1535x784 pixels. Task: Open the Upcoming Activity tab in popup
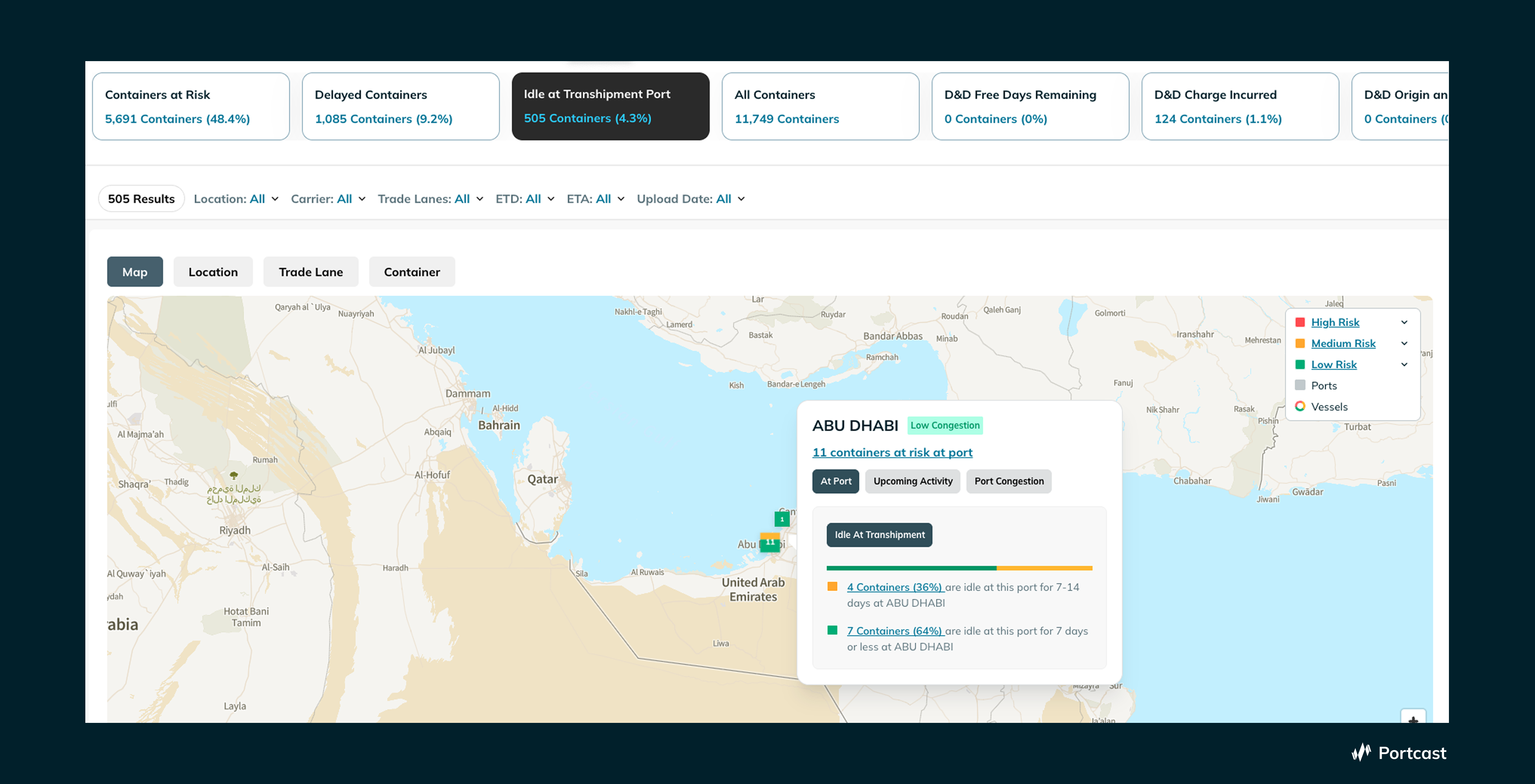click(x=912, y=481)
